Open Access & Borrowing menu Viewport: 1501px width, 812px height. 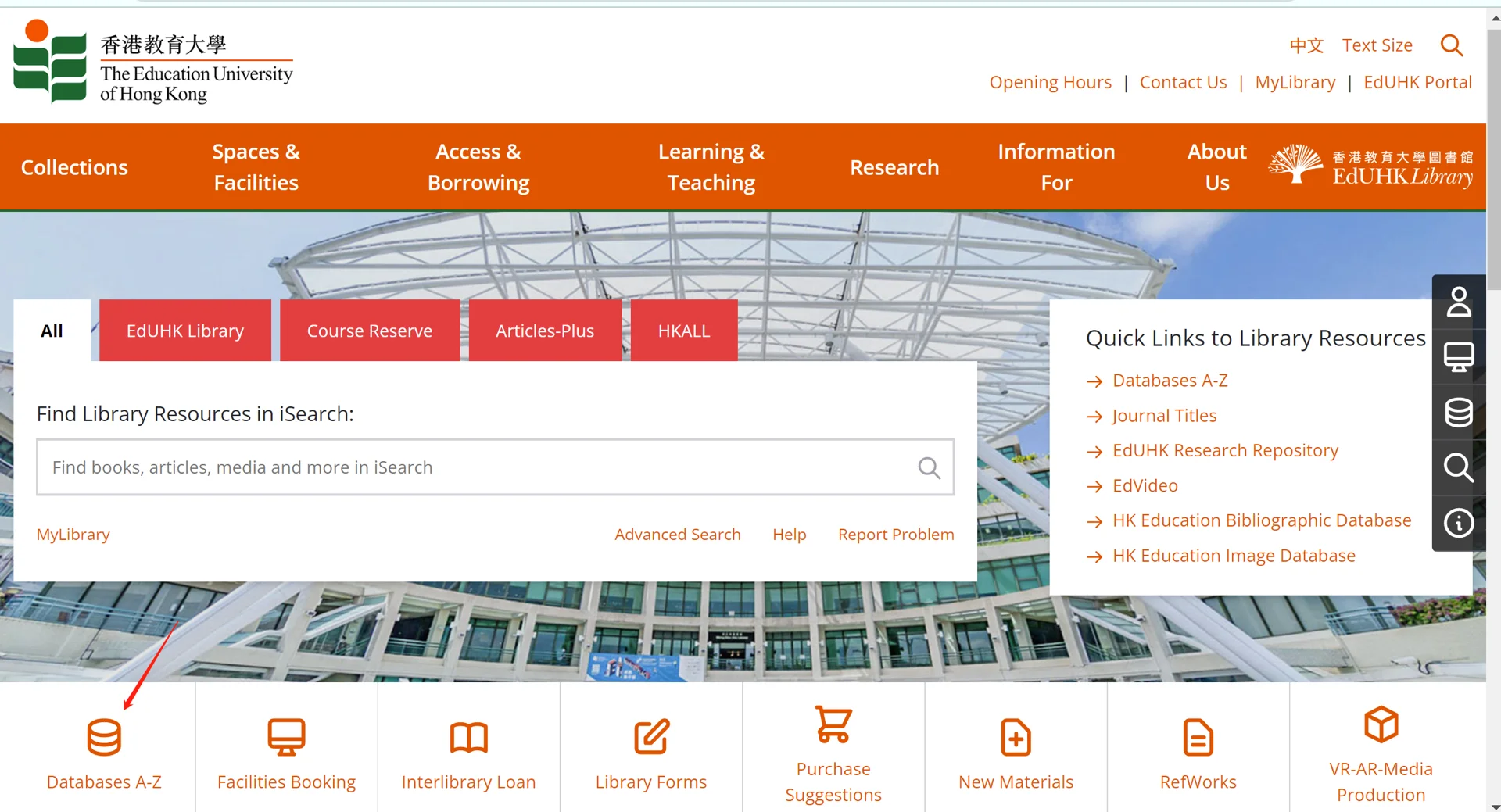[478, 167]
